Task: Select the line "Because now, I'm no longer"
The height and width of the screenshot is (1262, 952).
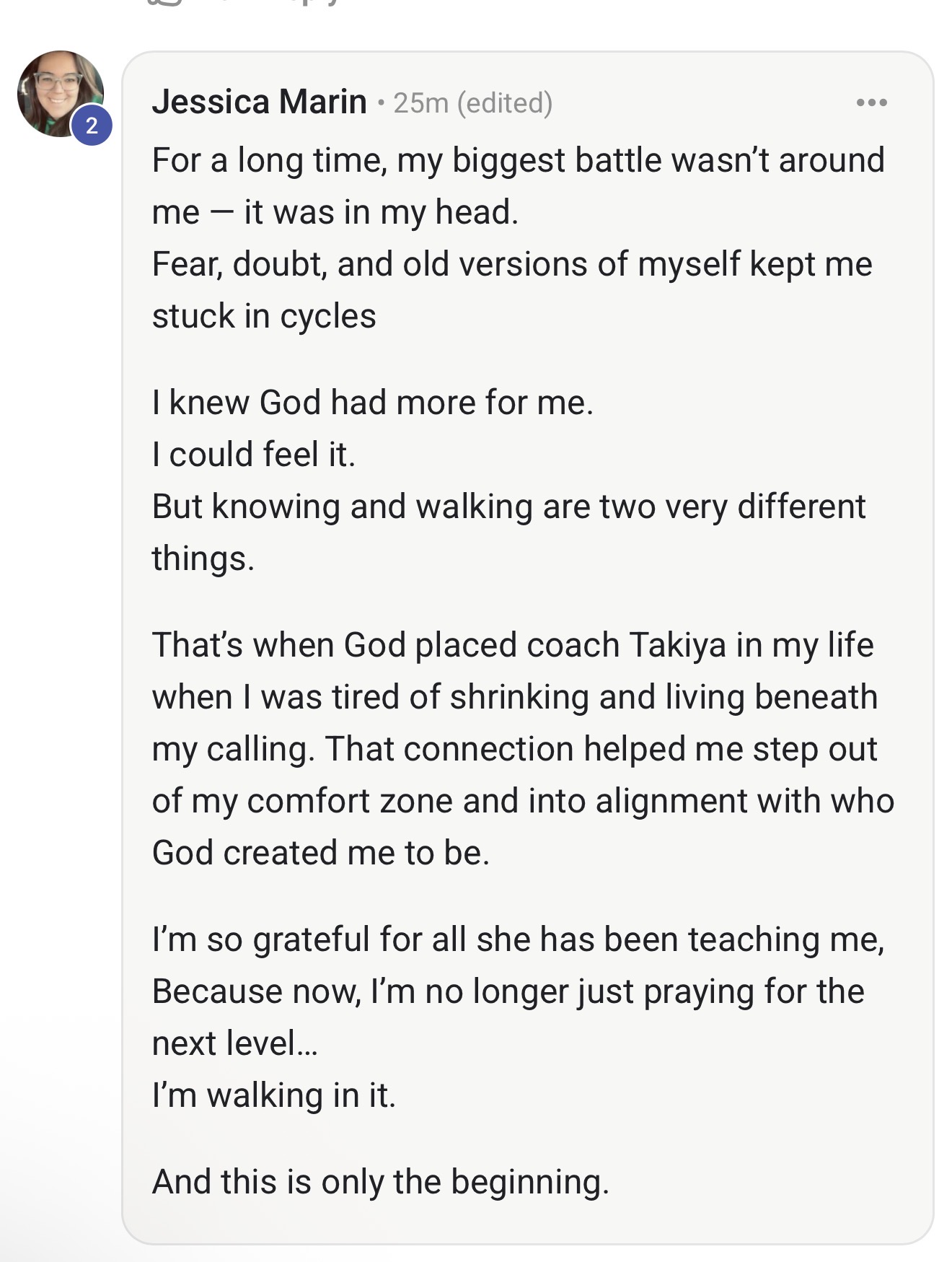Action: (x=508, y=991)
